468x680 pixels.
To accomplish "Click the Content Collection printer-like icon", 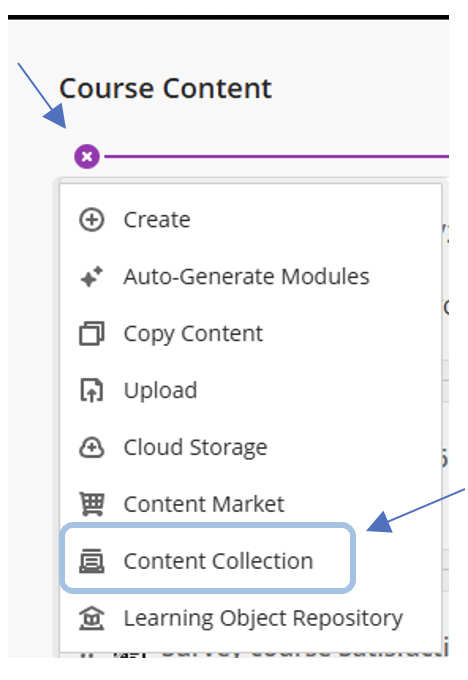I will click(92, 561).
